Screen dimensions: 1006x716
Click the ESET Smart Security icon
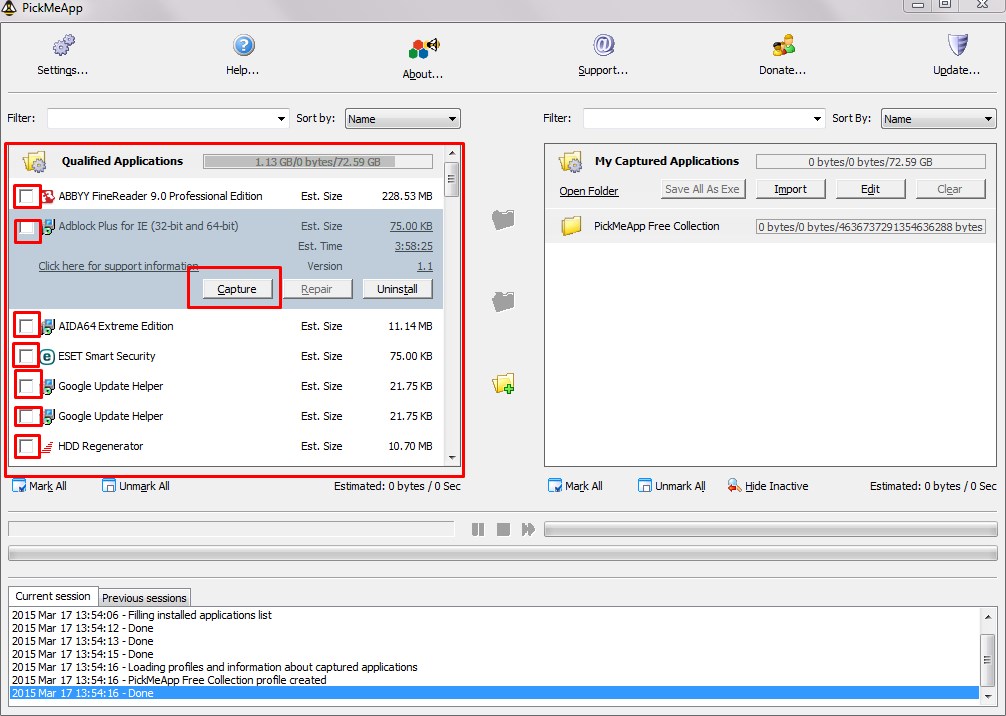pyautogui.click(x=47, y=356)
